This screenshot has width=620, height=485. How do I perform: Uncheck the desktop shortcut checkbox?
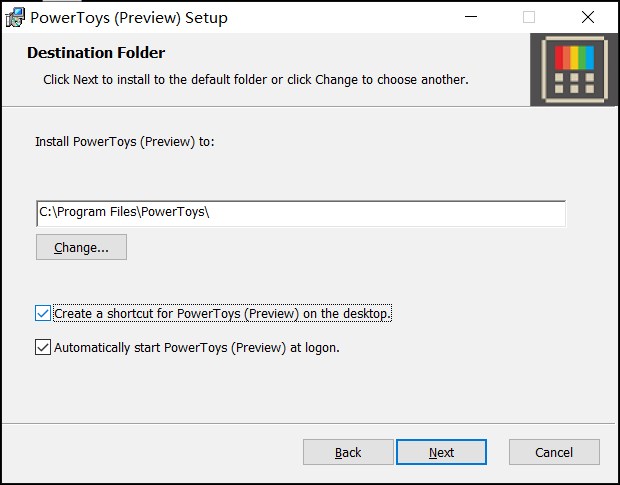point(43,314)
